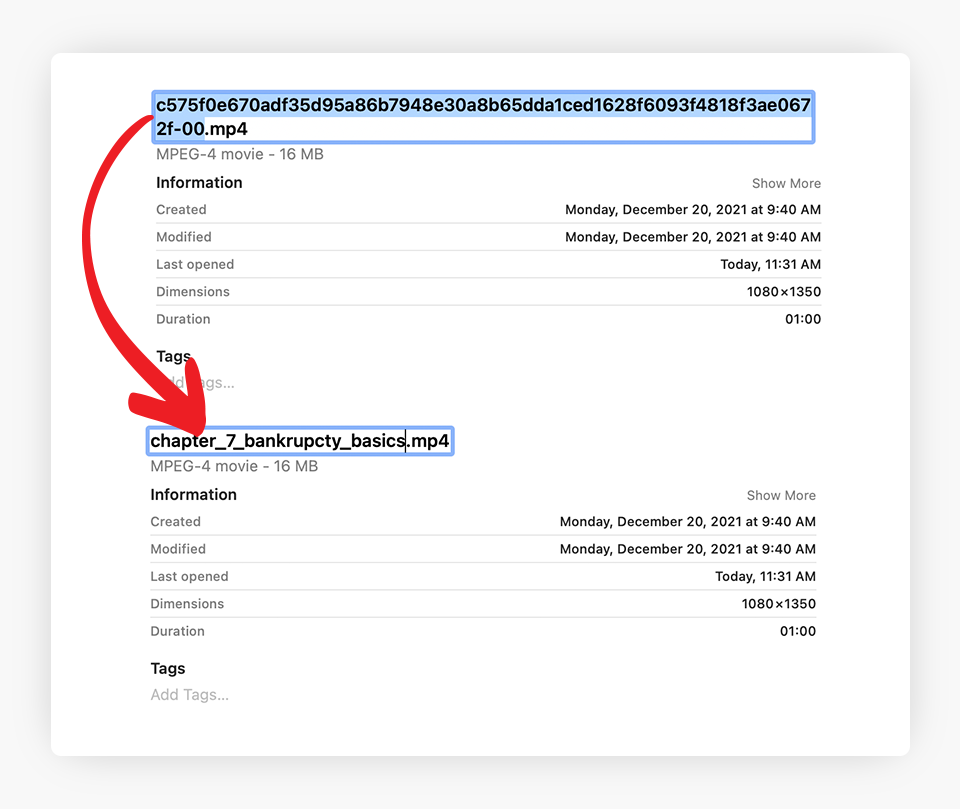Click the MPEG-4 movie size text under the hash filename

(x=239, y=154)
